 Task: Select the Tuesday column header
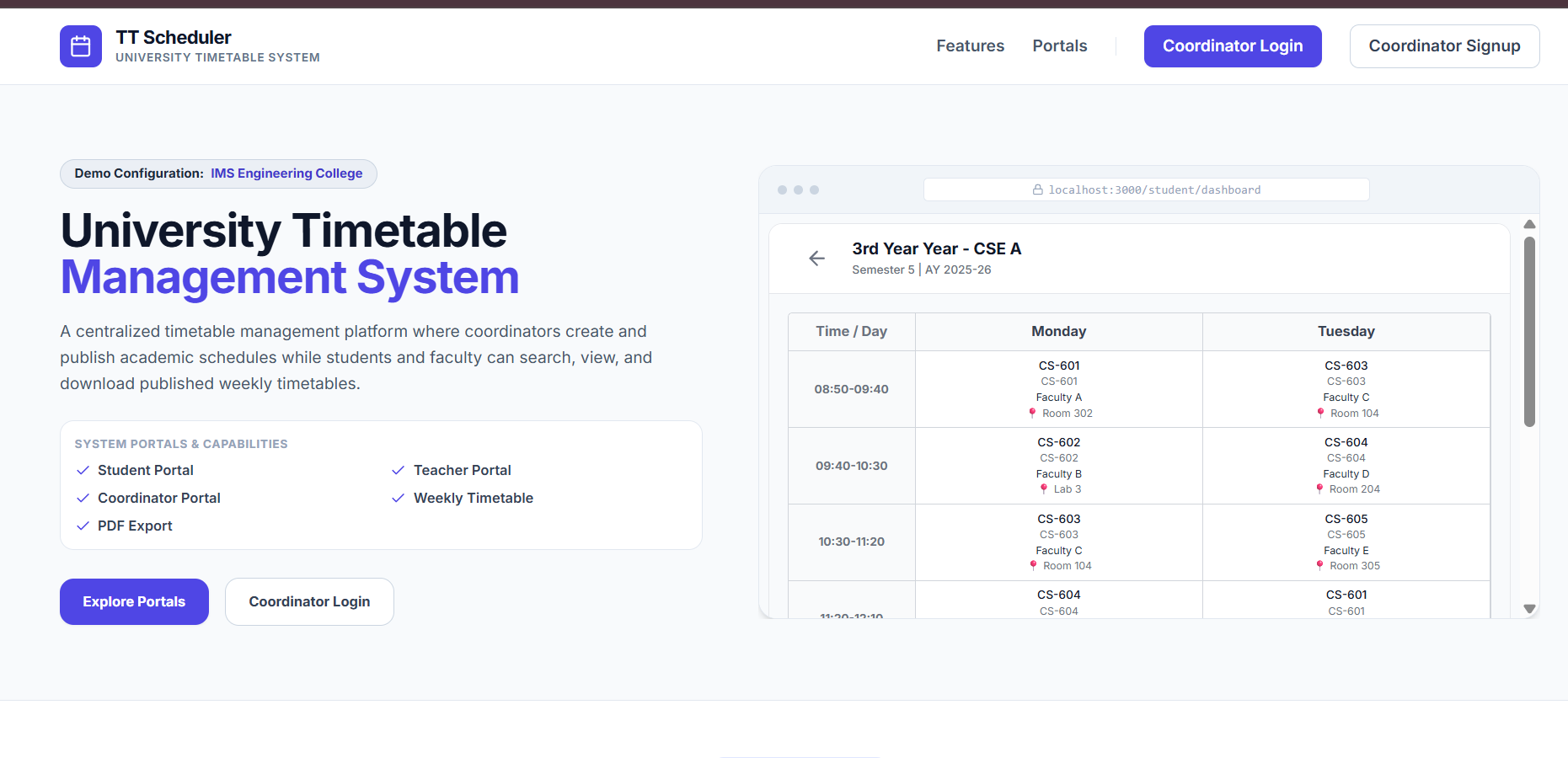(x=1346, y=332)
